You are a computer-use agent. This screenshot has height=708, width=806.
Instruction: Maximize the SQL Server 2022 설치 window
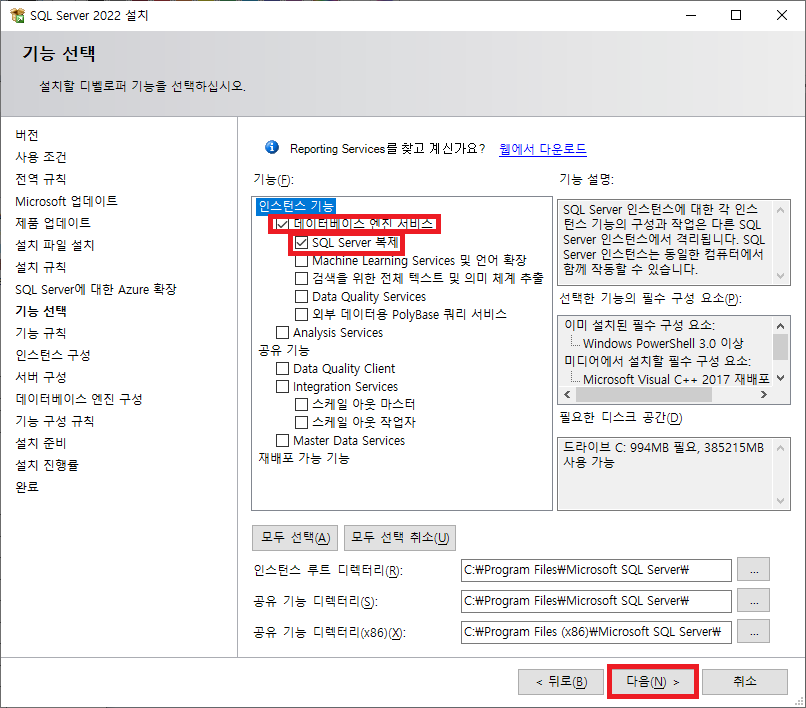(736, 15)
